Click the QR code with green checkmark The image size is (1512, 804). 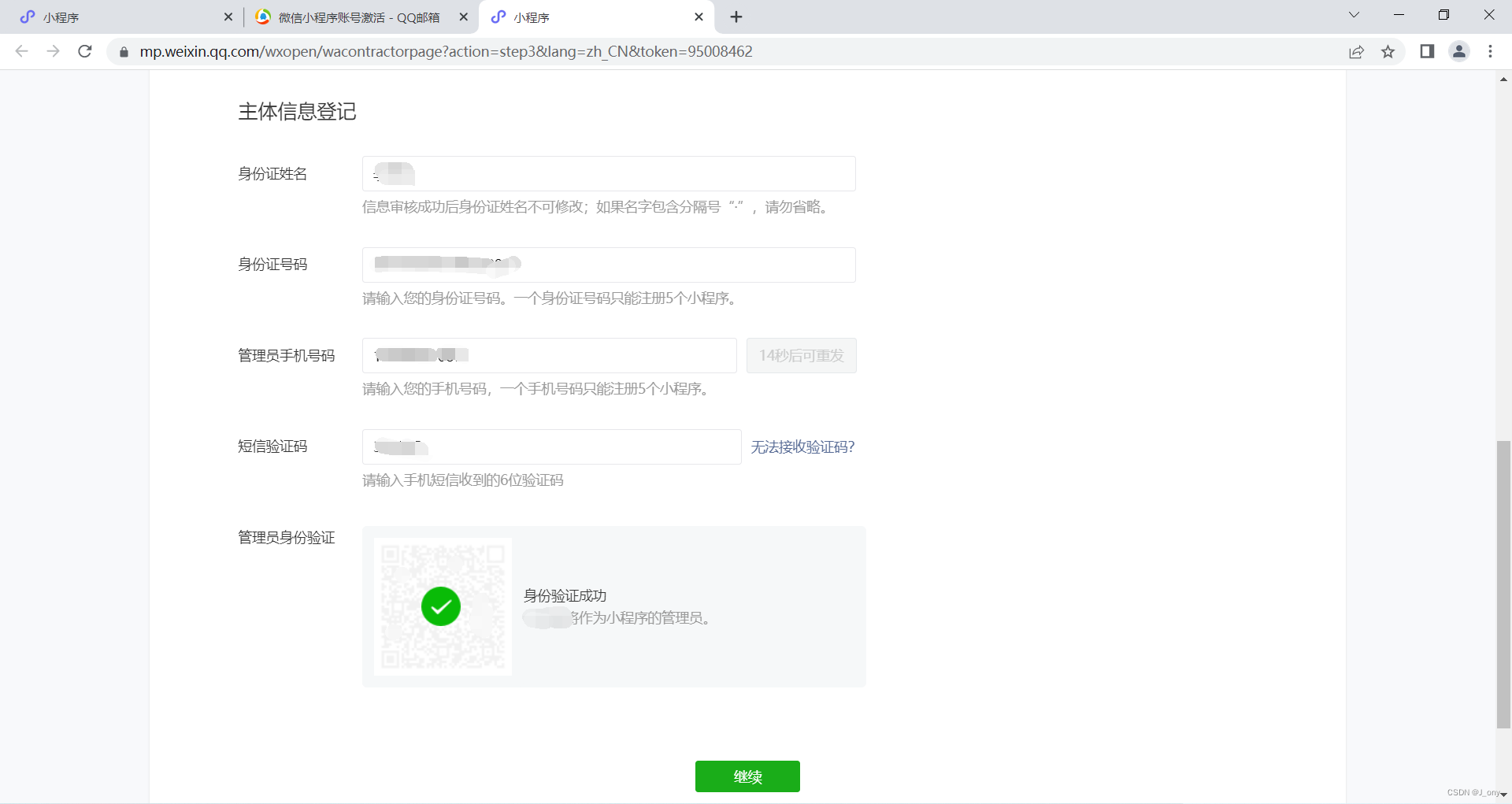[x=443, y=606]
